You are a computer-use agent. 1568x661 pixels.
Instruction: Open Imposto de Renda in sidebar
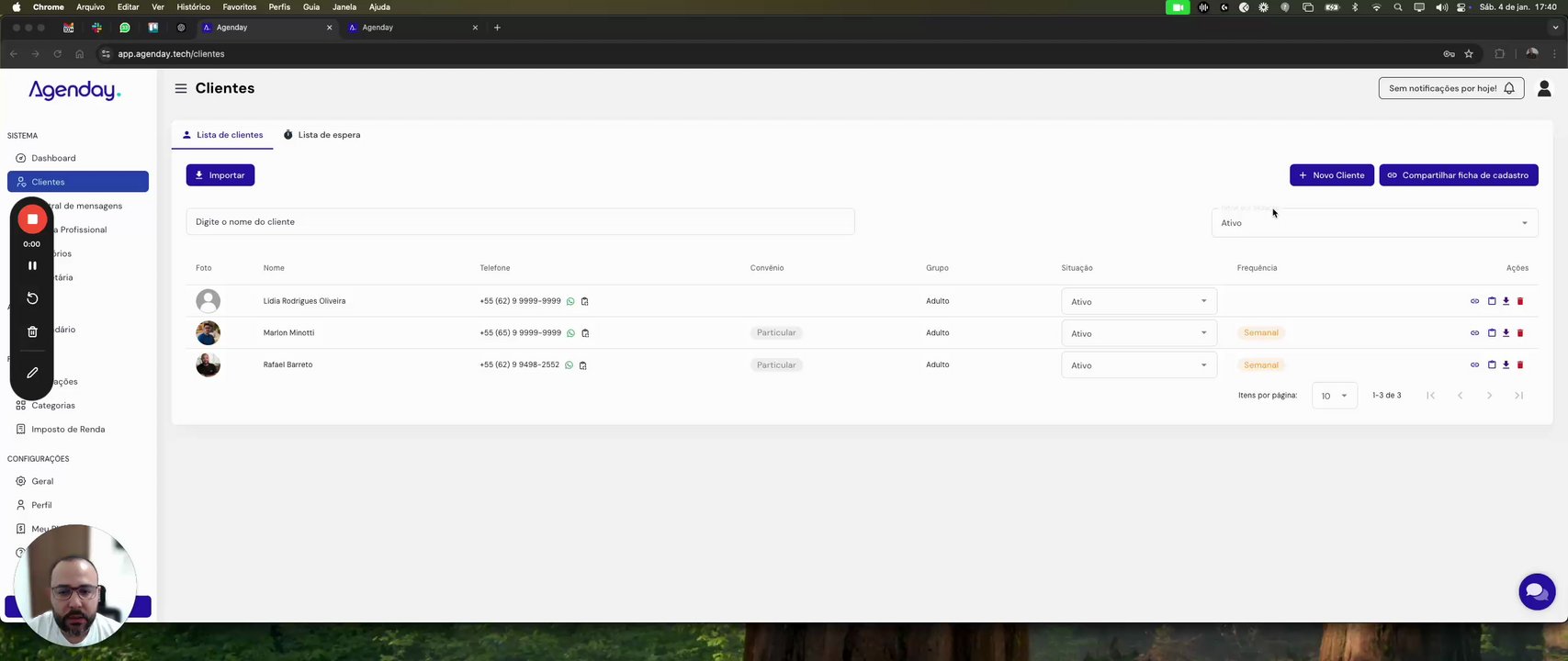coord(78,429)
